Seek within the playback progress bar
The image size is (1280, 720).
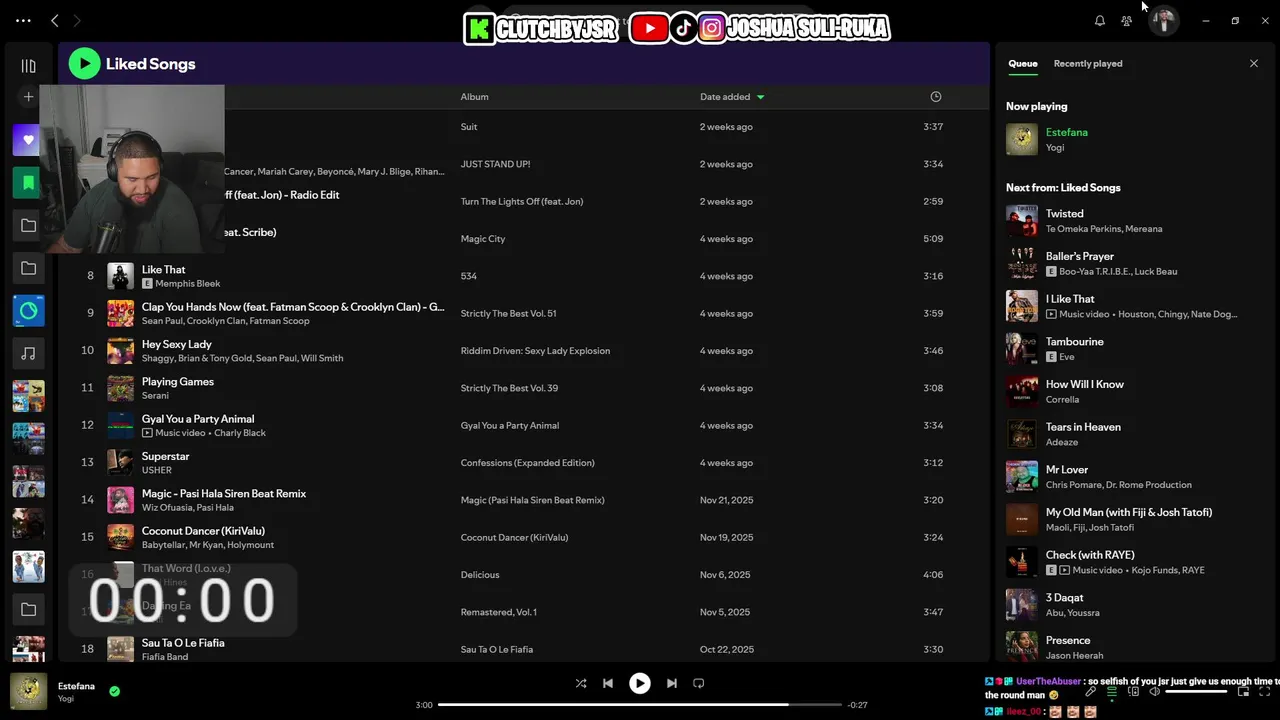(640, 704)
